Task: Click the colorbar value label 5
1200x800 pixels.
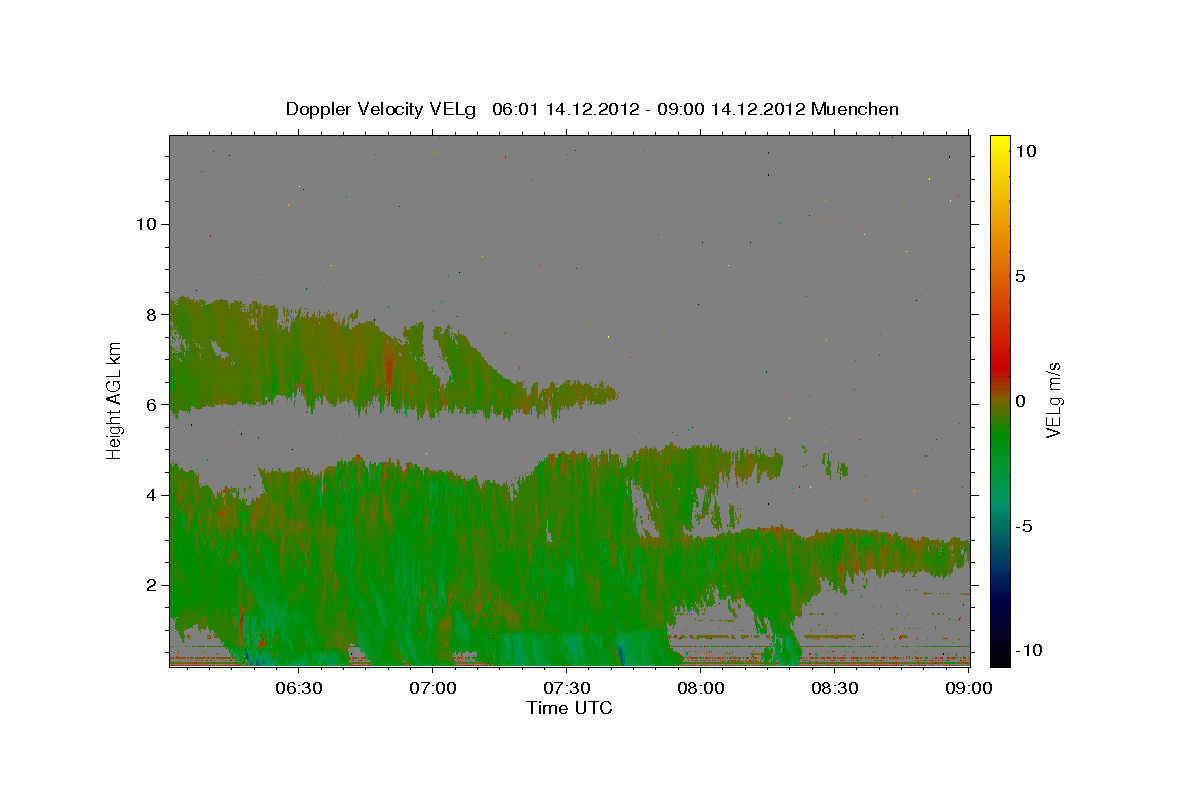Action: point(1021,276)
